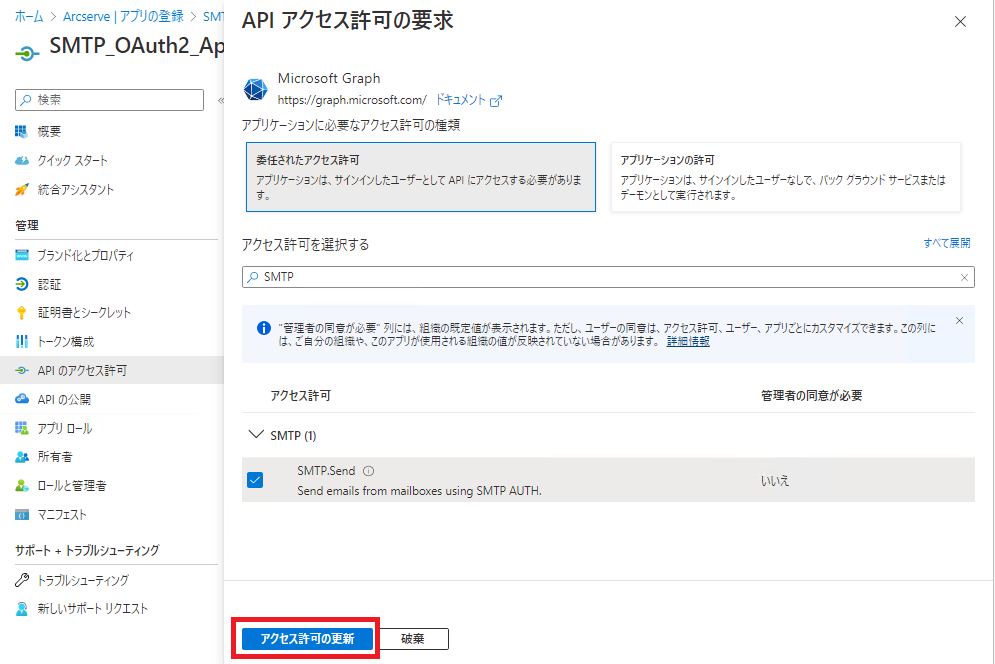Go to ホーム breadcrumb link

point(29,17)
